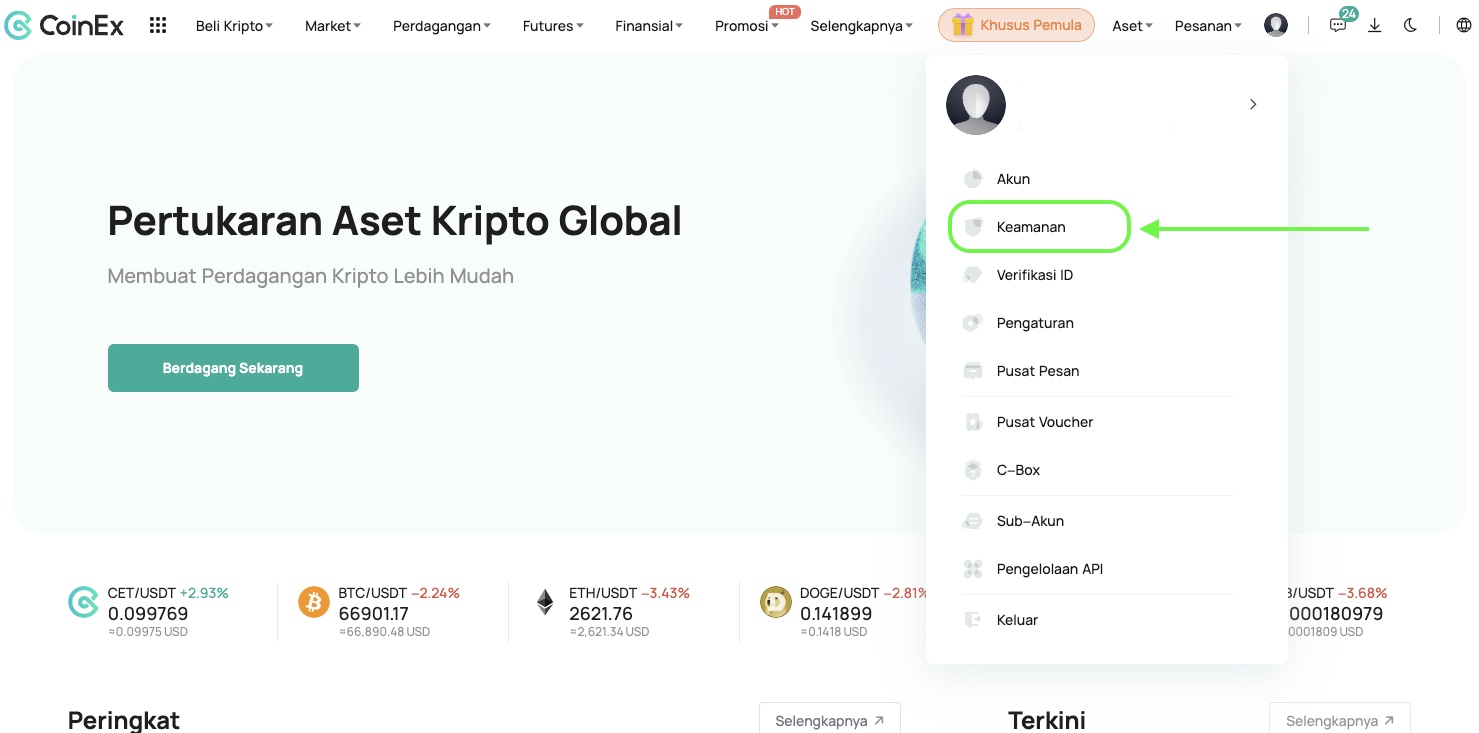1479x733 pixels.
Task: Expand the profile chevron arrow in the account panel
Action: [1253, 104]
